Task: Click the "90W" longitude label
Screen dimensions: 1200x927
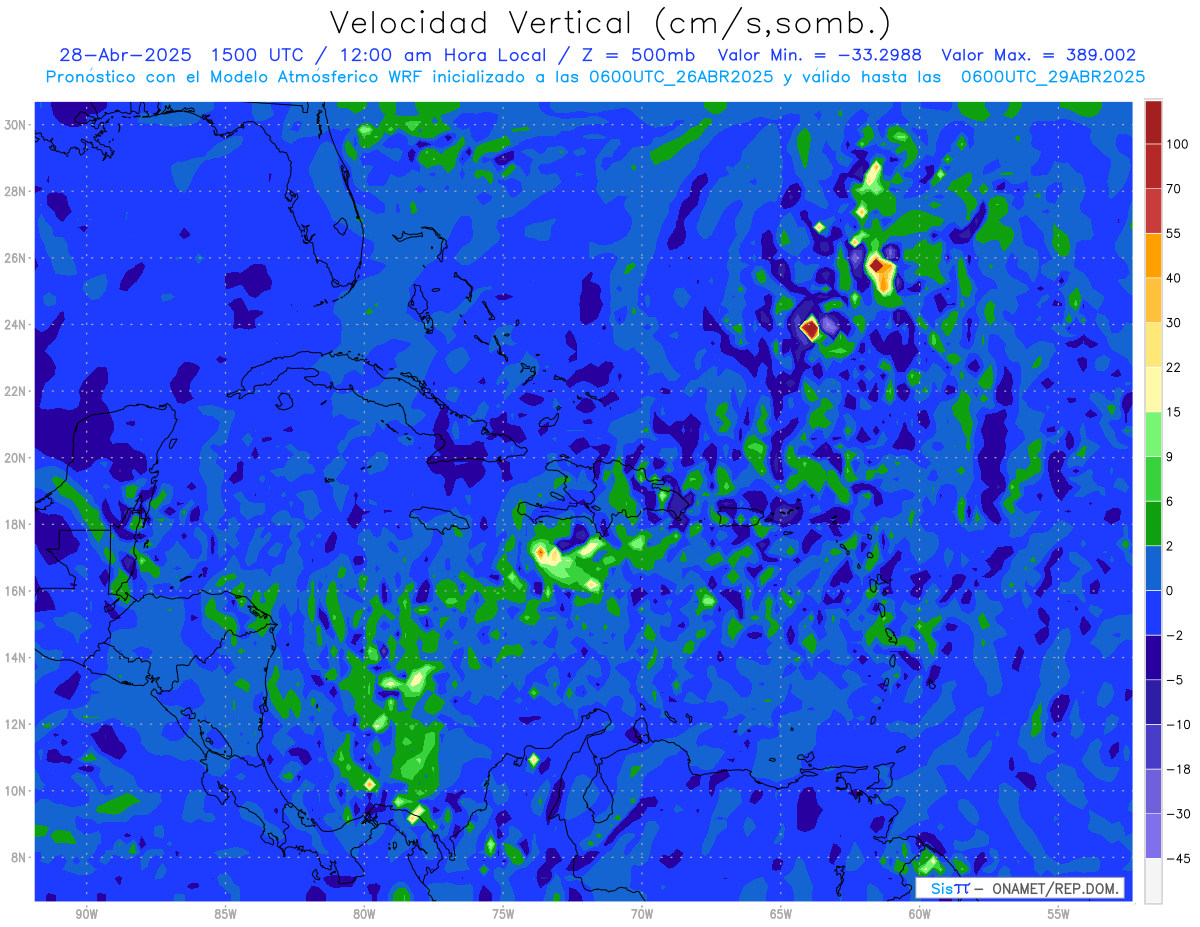Action: click(86, 914)
